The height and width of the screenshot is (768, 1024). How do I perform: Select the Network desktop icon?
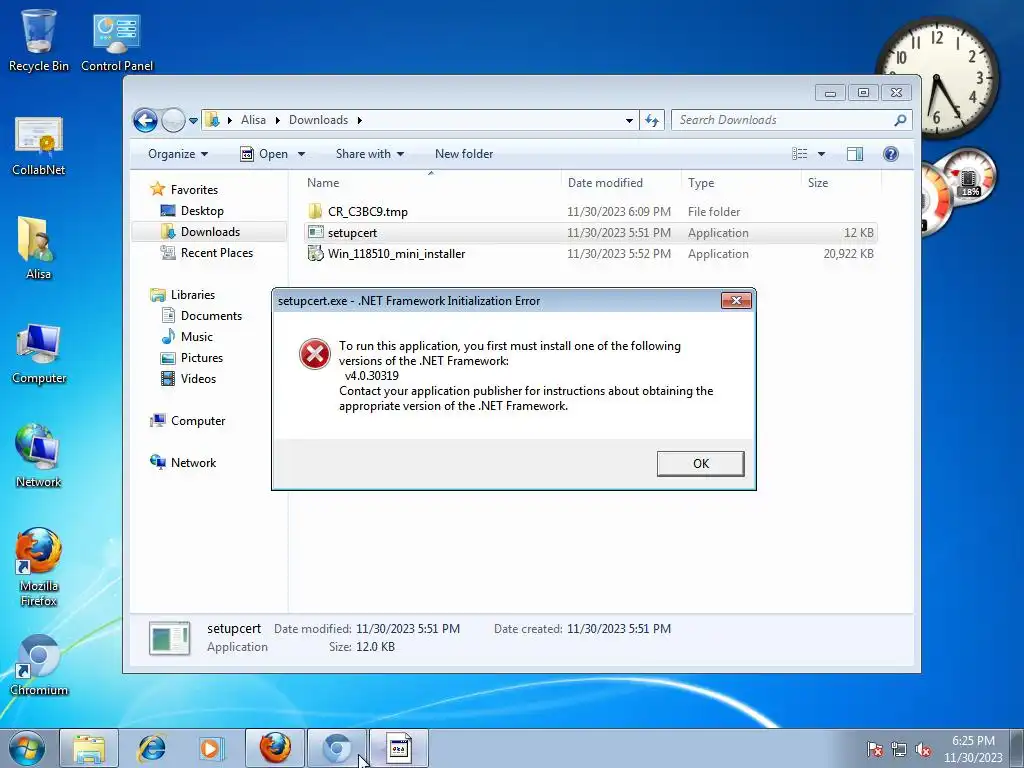tap(39, 456)
